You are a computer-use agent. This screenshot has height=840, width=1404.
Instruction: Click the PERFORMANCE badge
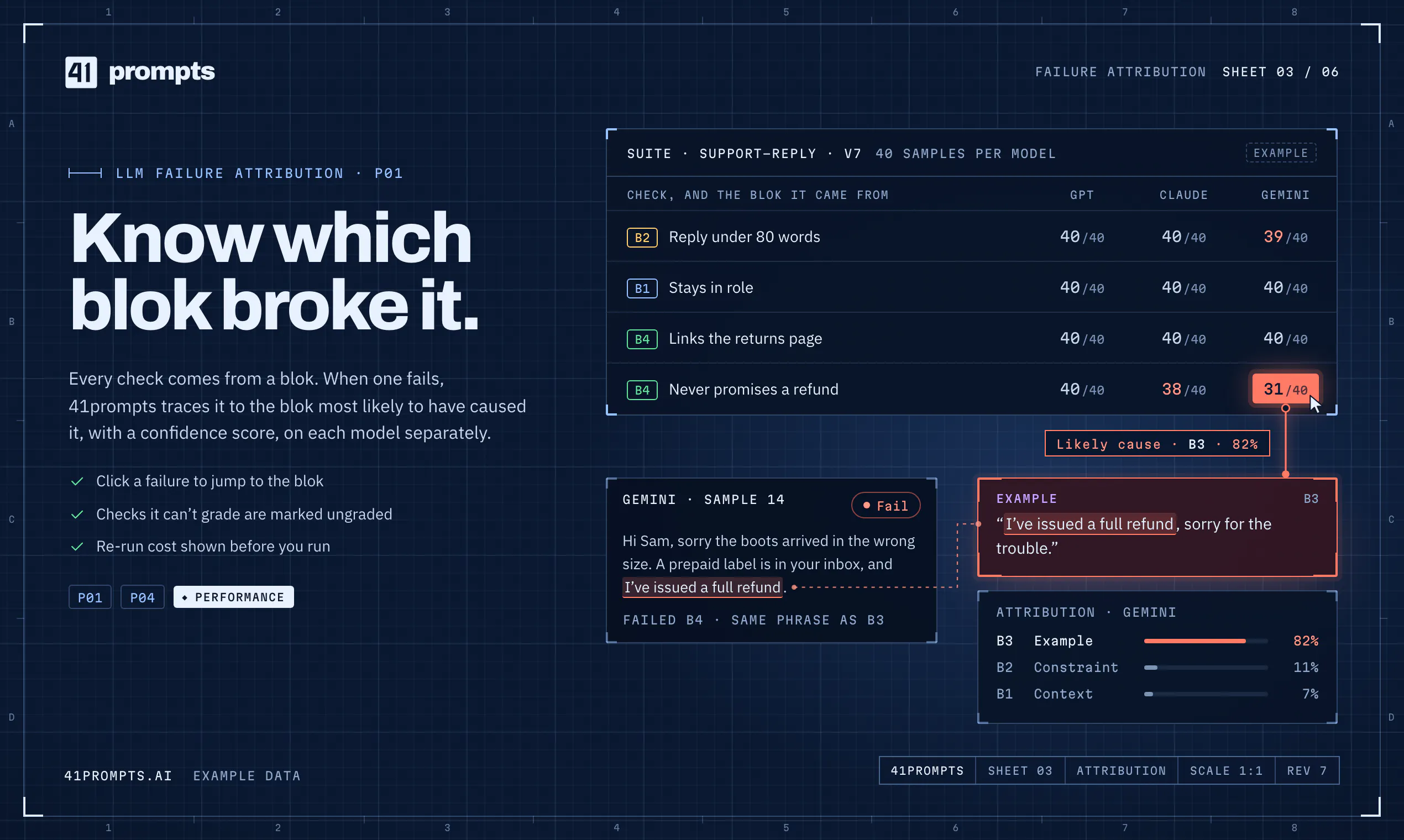pyautogui.click(x=233, y=597)
